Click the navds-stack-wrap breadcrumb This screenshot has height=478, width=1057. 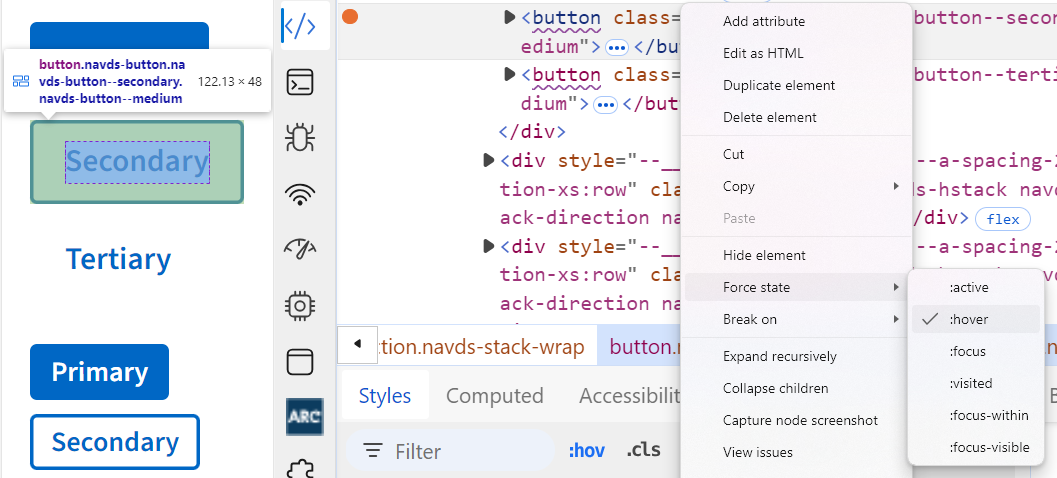483,347
